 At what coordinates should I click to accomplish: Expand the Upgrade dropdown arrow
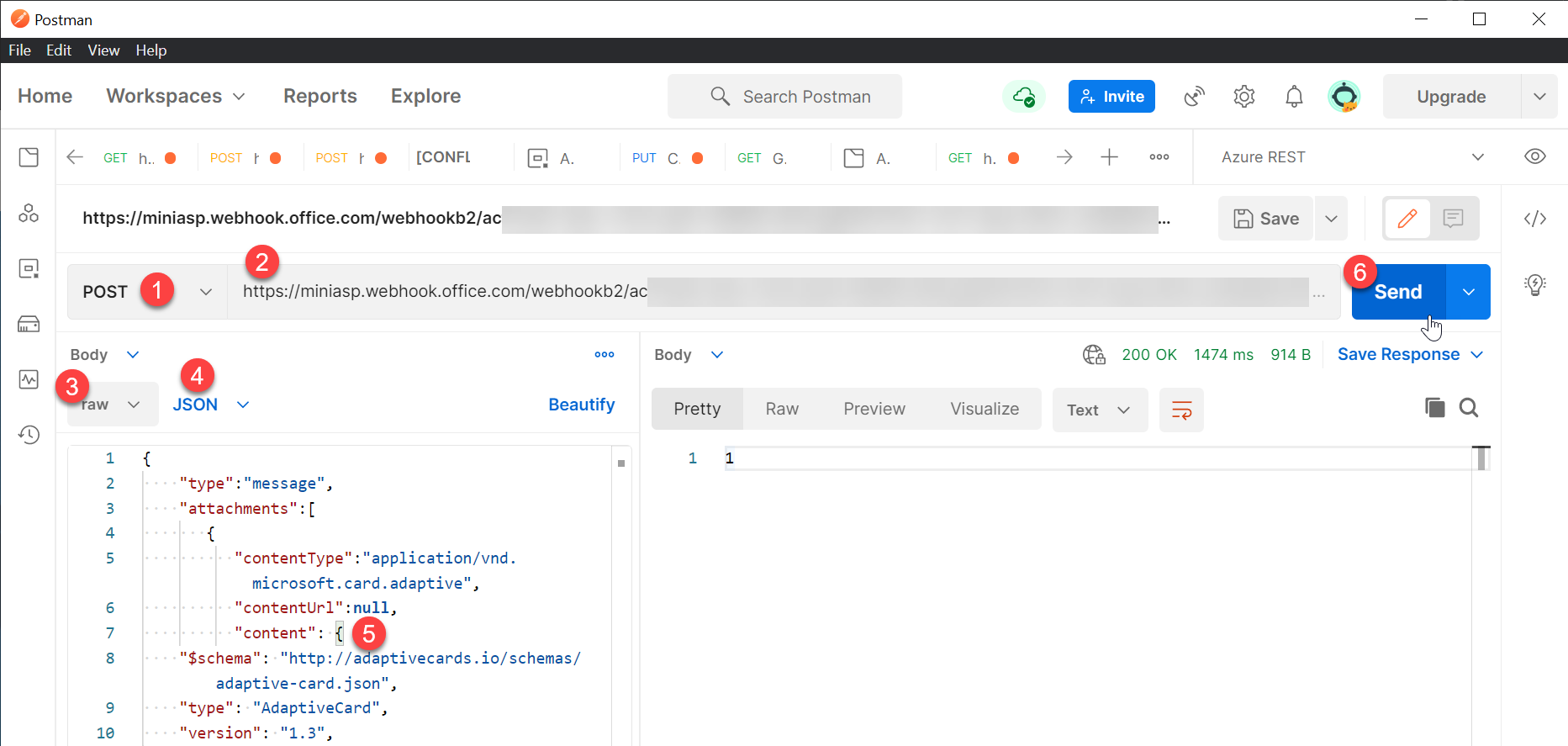click(1539, 97)
